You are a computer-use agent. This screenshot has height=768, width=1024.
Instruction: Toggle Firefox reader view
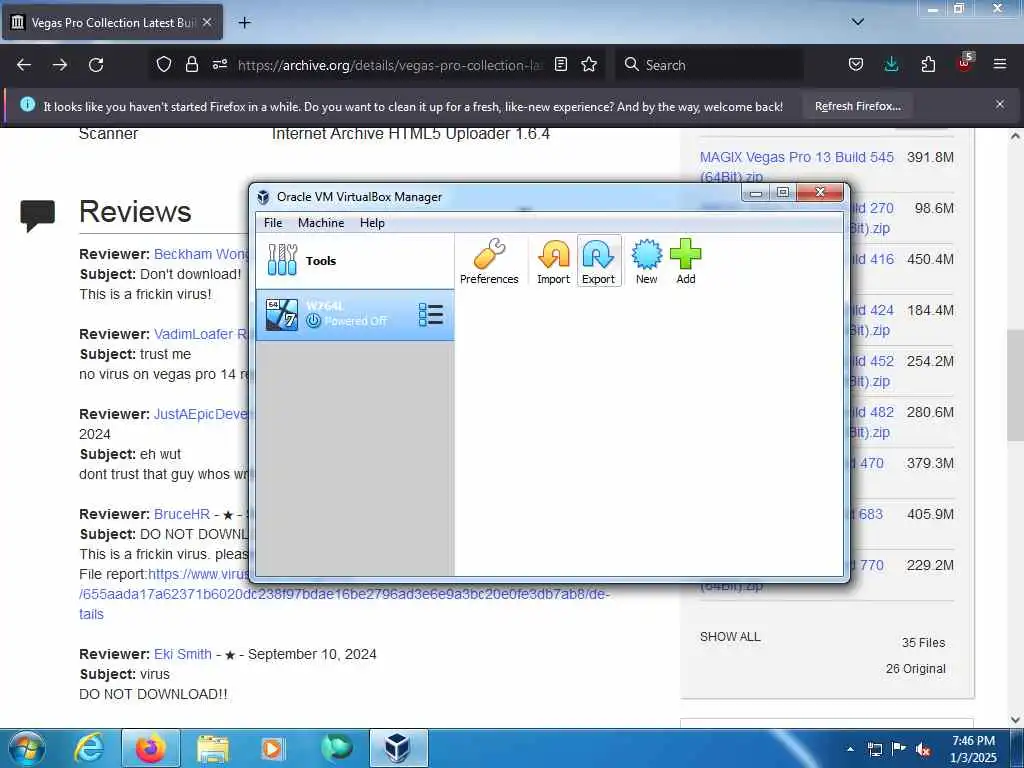tap(560, 65)
